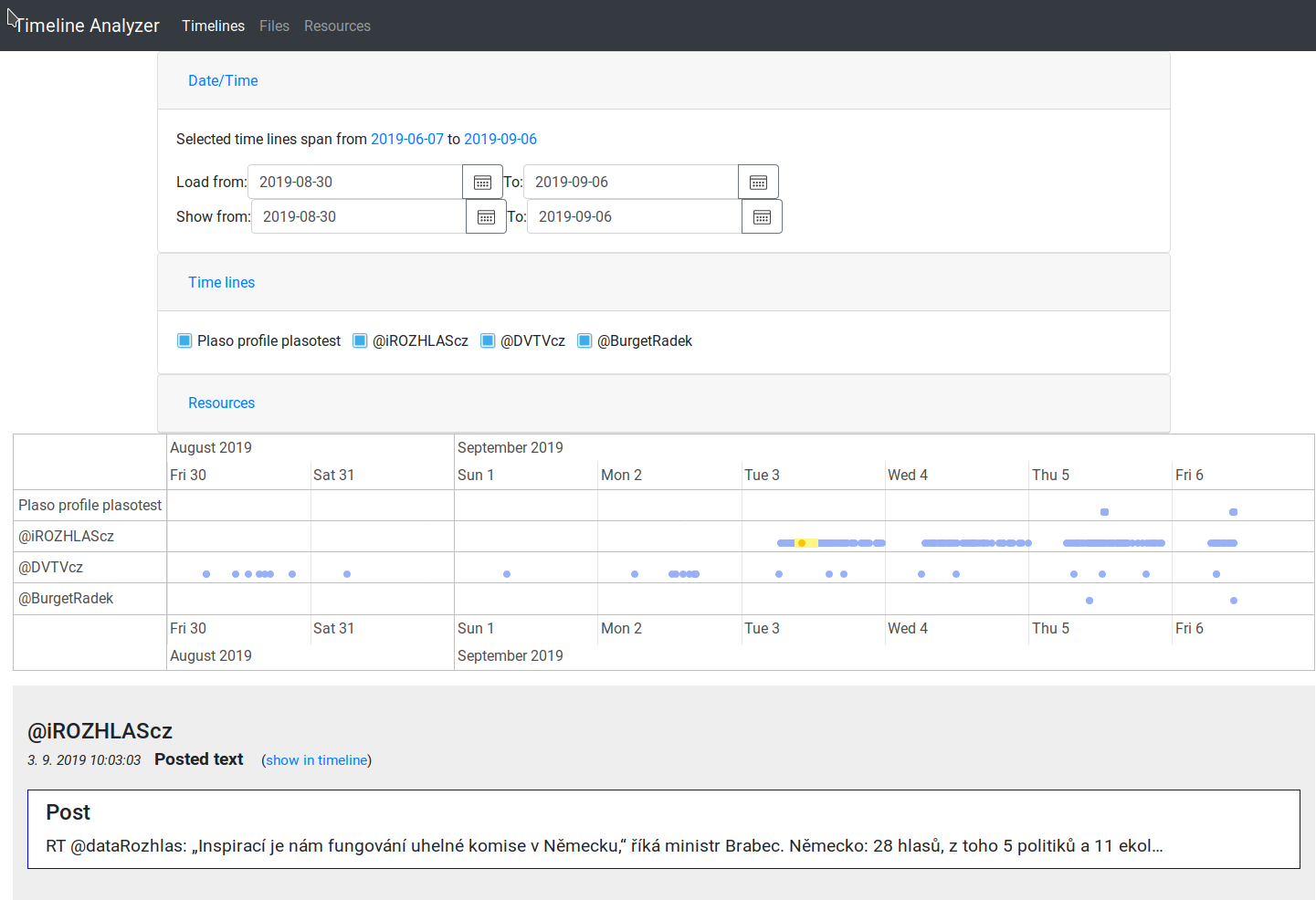Open the Resources navigation tab

(337, 26)
